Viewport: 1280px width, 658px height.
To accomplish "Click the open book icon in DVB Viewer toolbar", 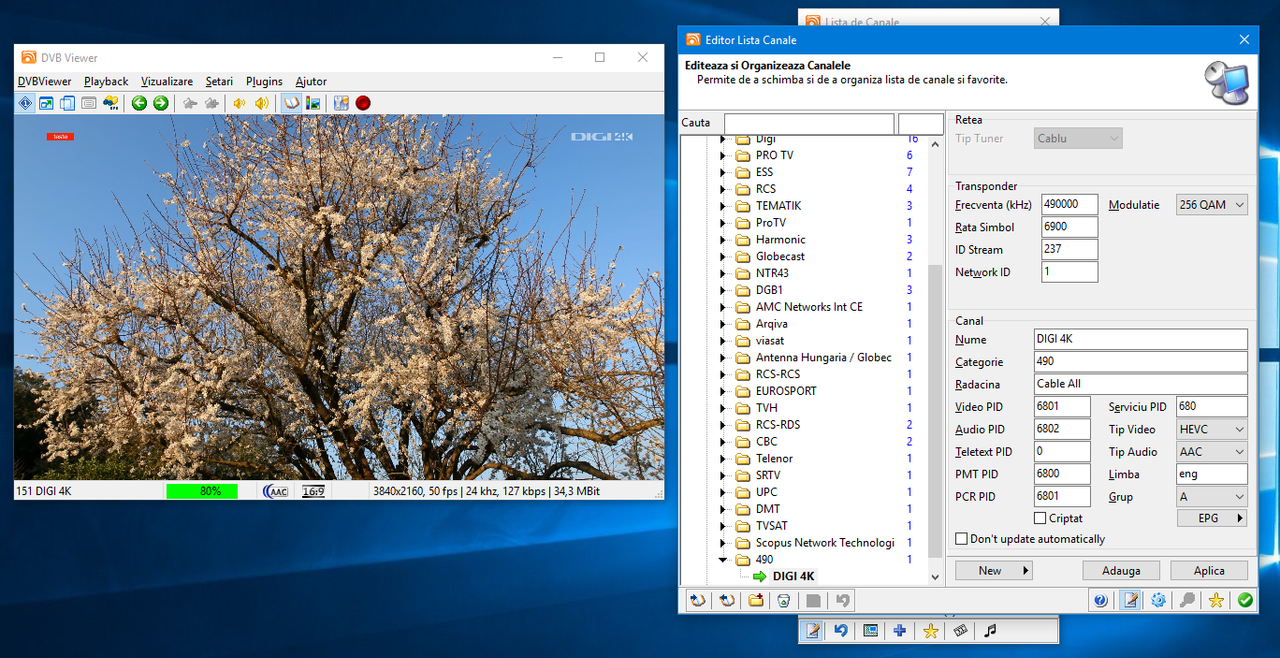I will [291, 103].
